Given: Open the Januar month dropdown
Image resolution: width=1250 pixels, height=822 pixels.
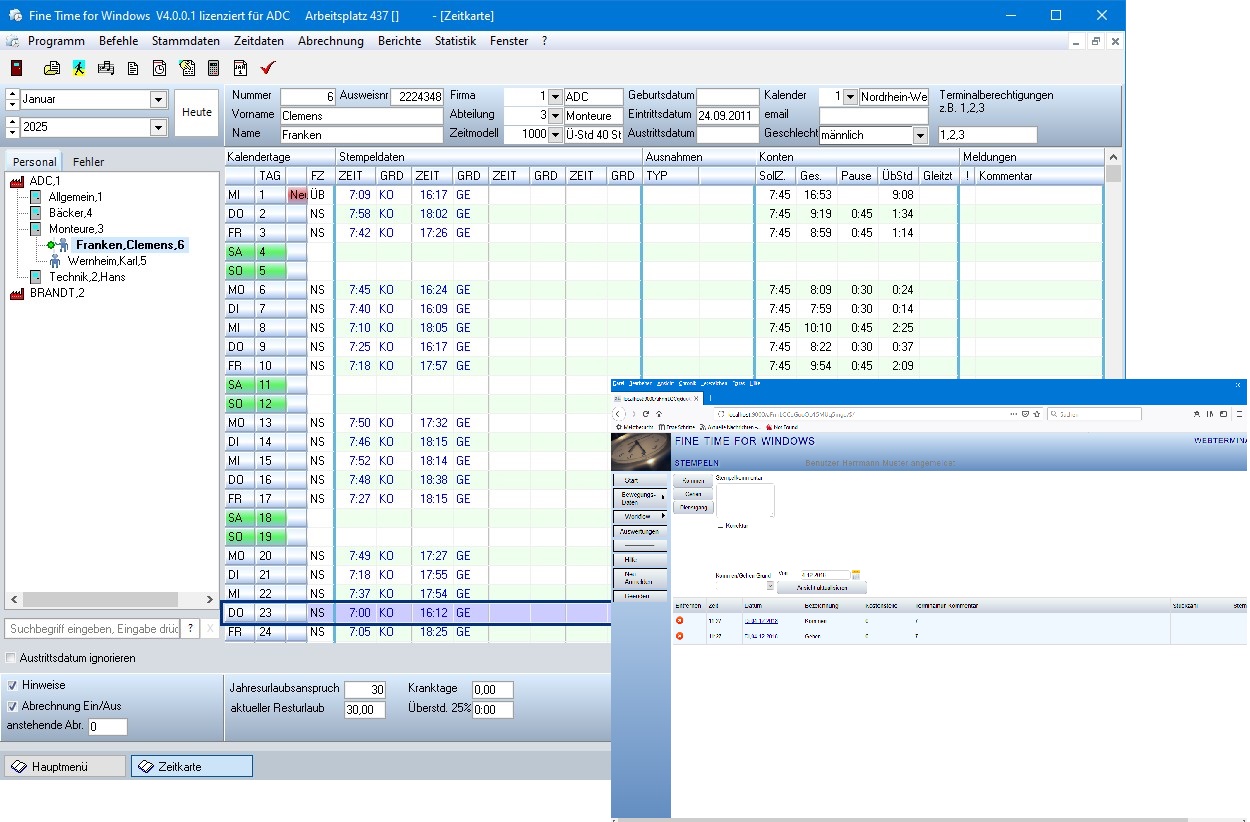Looking at the screenshot, I should coord(158,100).
